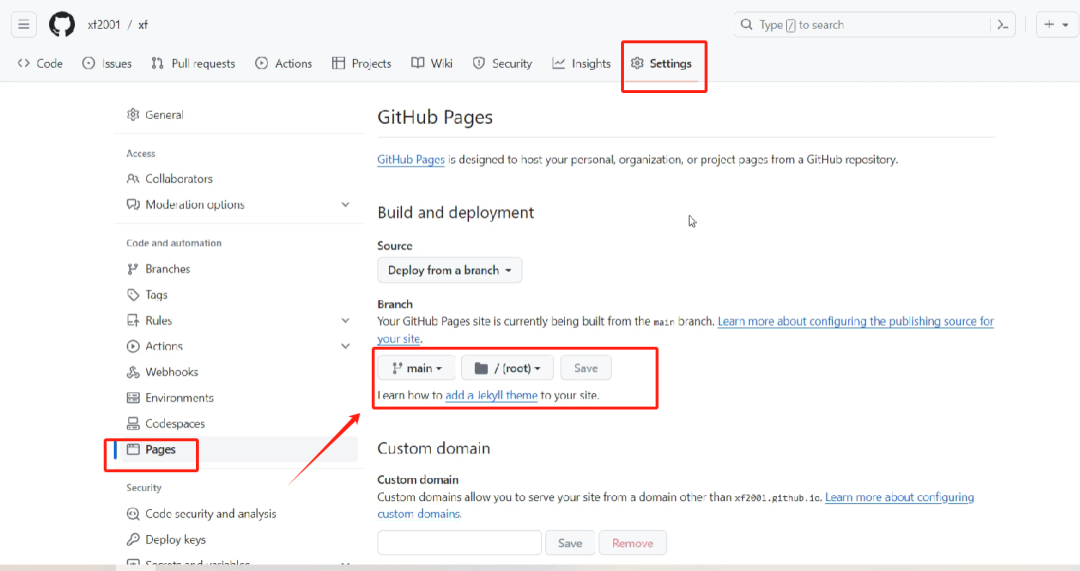
Task: Open the hamburger navigation menu
Action: [23, 25]
